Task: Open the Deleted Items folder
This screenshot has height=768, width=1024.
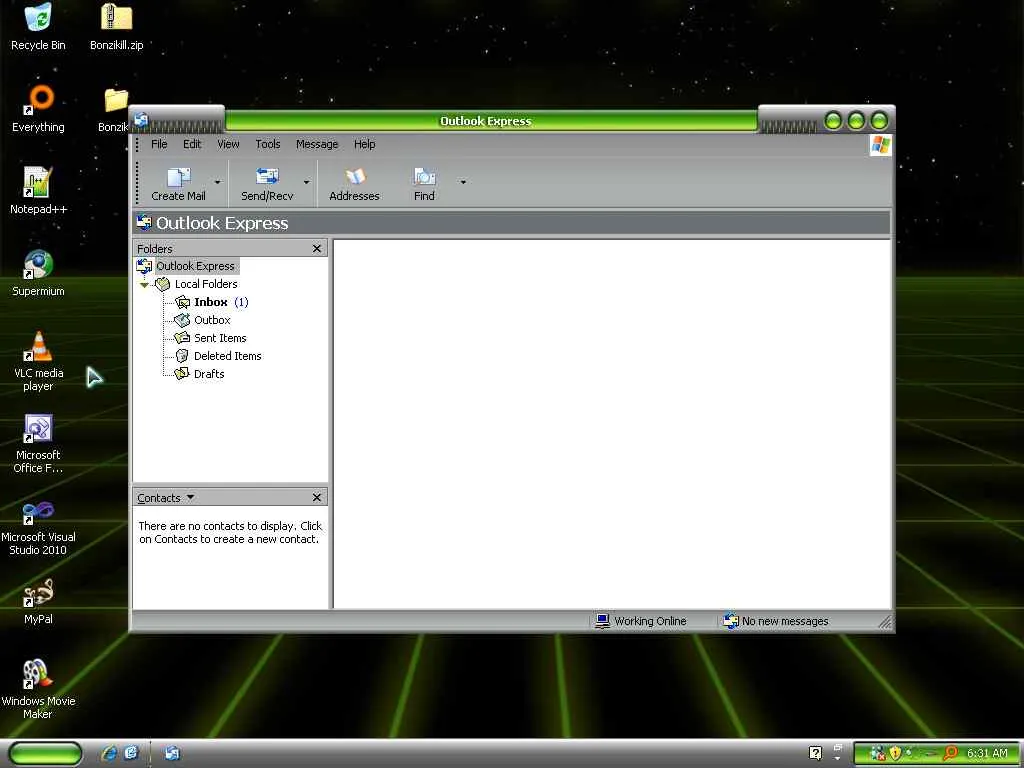Action: tap(227, 356)
